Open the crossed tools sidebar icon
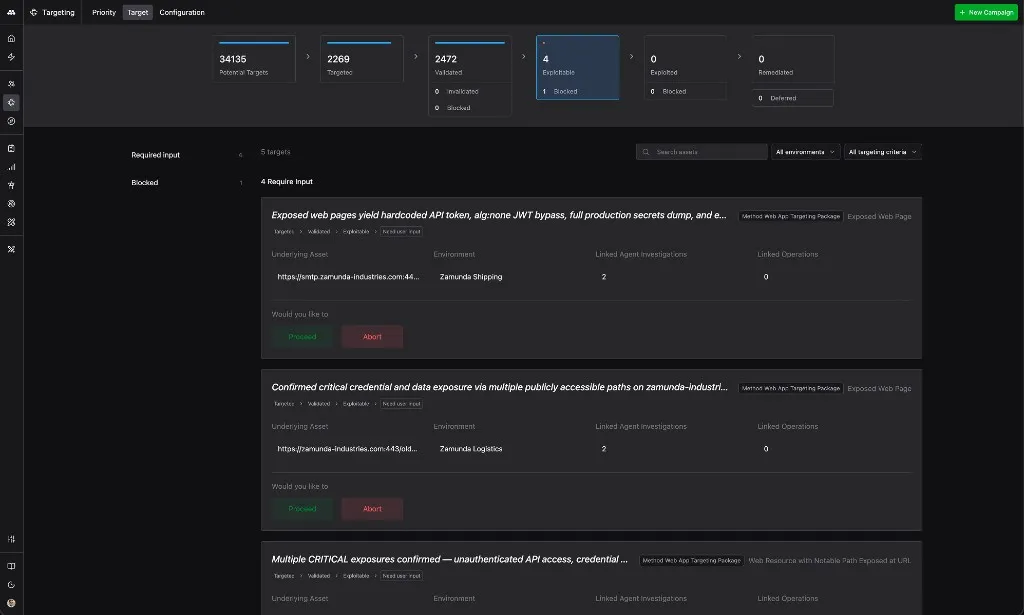This screenshot has height=615, width=1024. coord(11,249)
